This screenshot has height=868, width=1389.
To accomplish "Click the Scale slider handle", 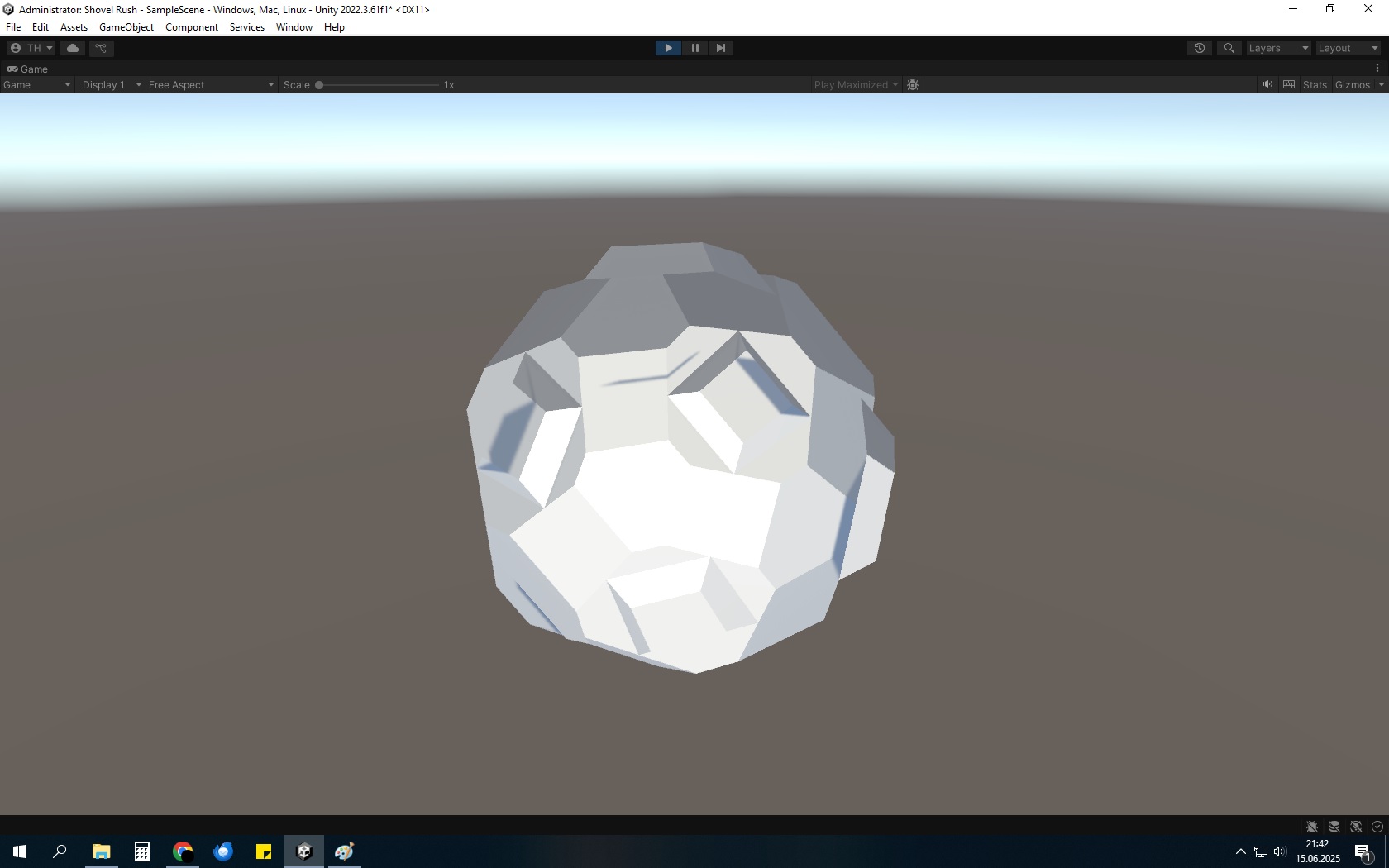I will coord(319,84).
